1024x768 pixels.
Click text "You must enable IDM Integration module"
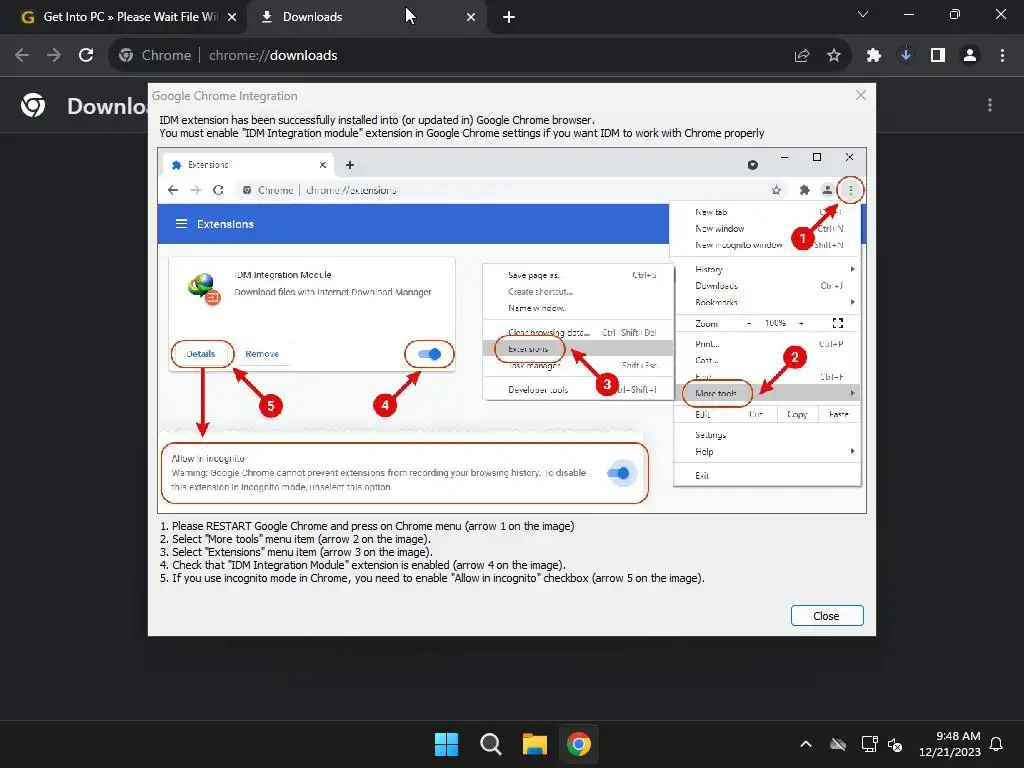[462, 133]
